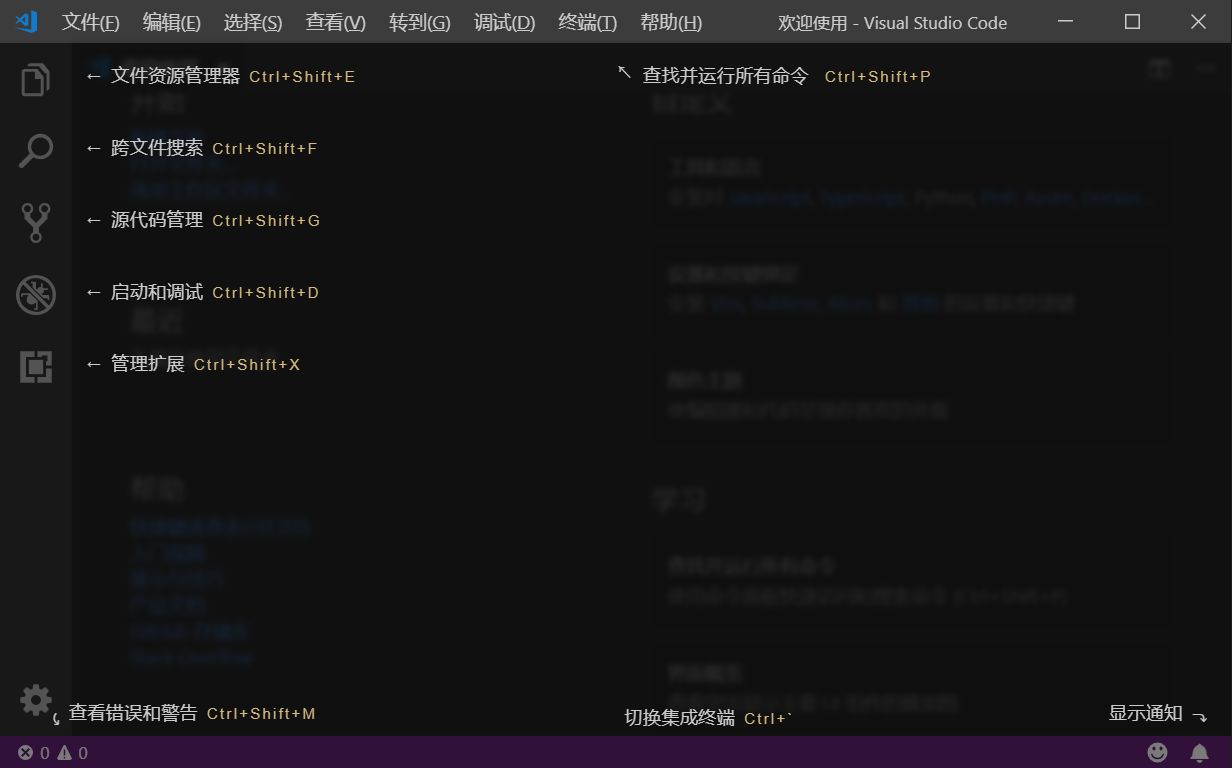Open the '...' more actions menu at top right
The height and width of the screenshot is (768, 1232).
click(x=1206, y=69)
